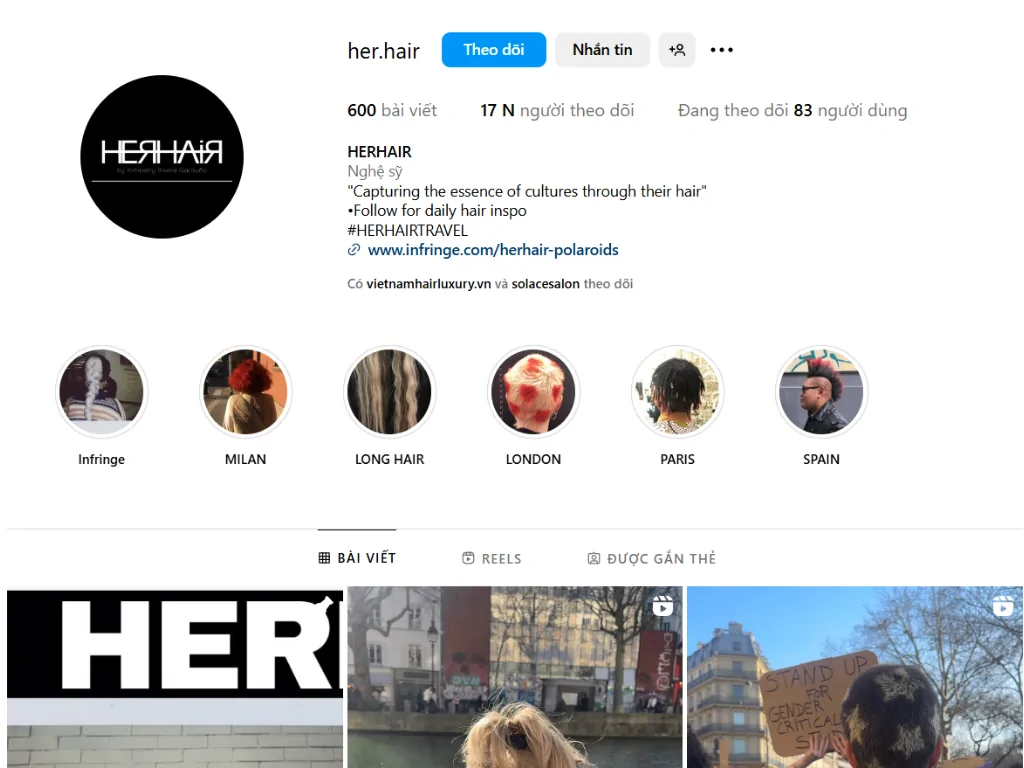This screenshot has width=1024, height=768.
Task: Open the infringe.com herhair-polaroids link
Action: [x=493, y=249]
